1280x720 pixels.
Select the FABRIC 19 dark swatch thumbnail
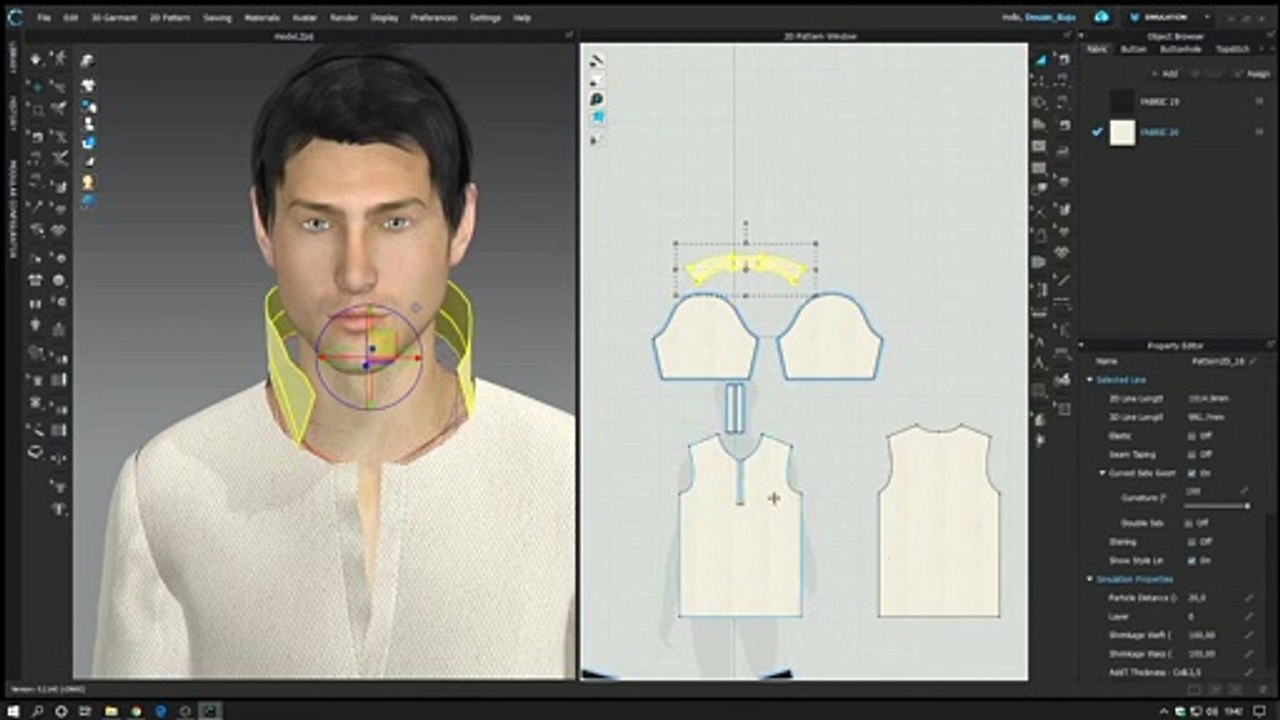[1123, 101]
